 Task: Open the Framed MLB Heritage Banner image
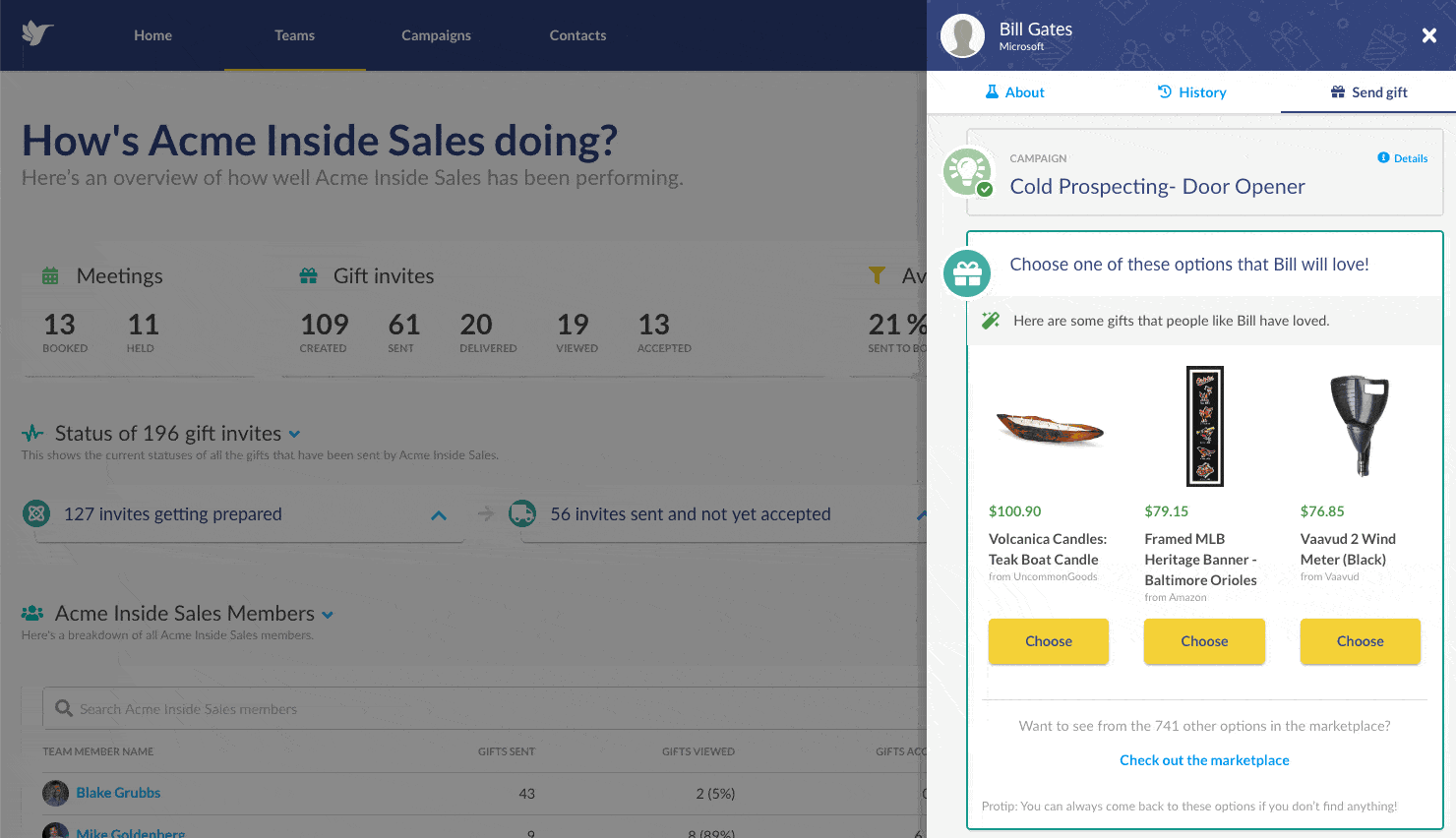1204,426
